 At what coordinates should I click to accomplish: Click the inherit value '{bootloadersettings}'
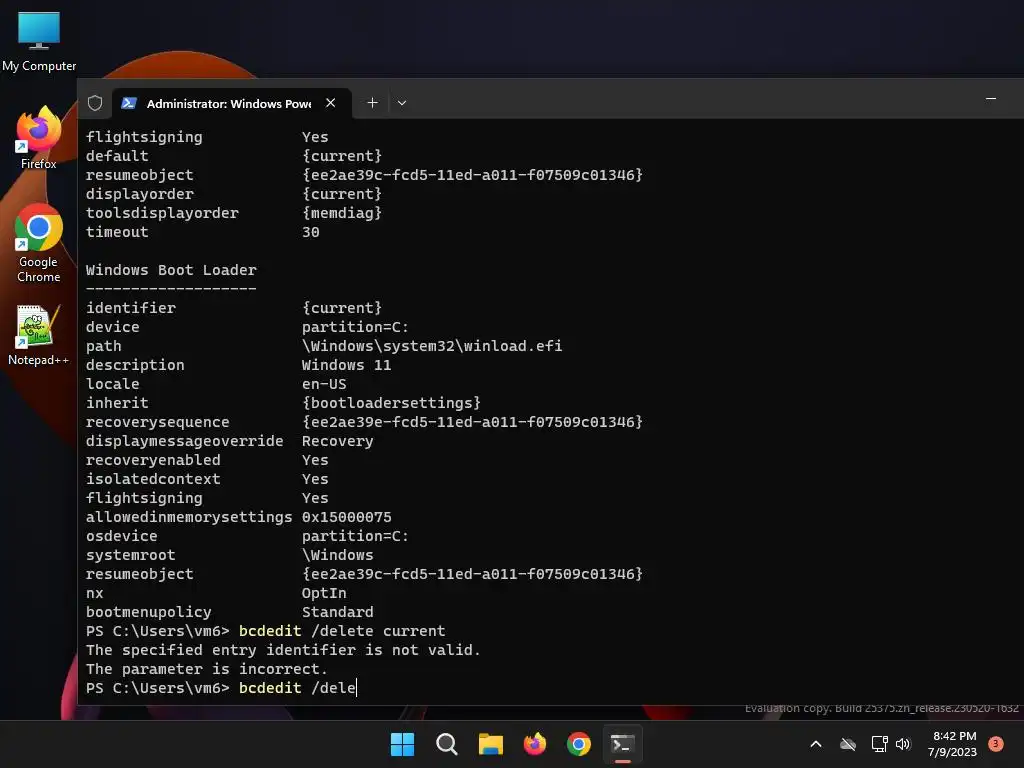[x=391, y=402]
